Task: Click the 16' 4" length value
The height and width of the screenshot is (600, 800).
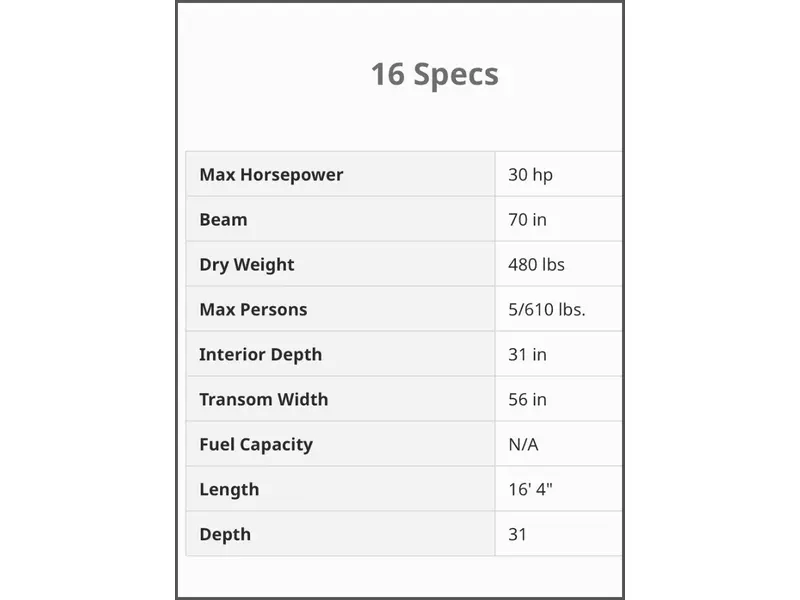Action: pyautogui.click(x=530, y=490)
